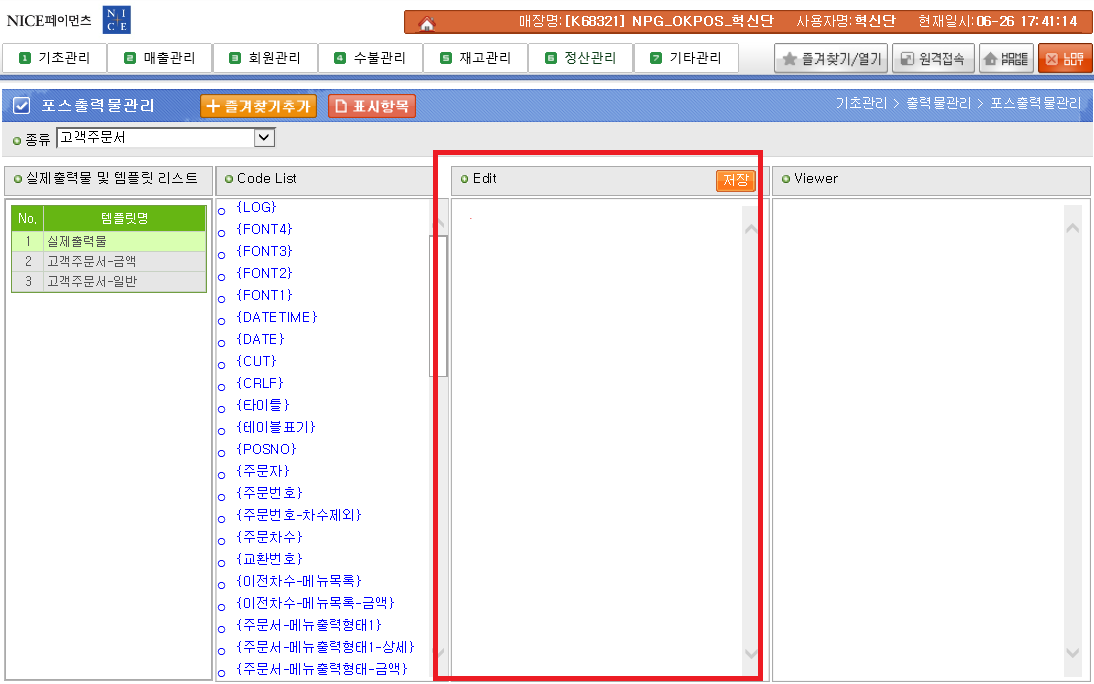Click the 원격접속 remote access button

[932, 59]
